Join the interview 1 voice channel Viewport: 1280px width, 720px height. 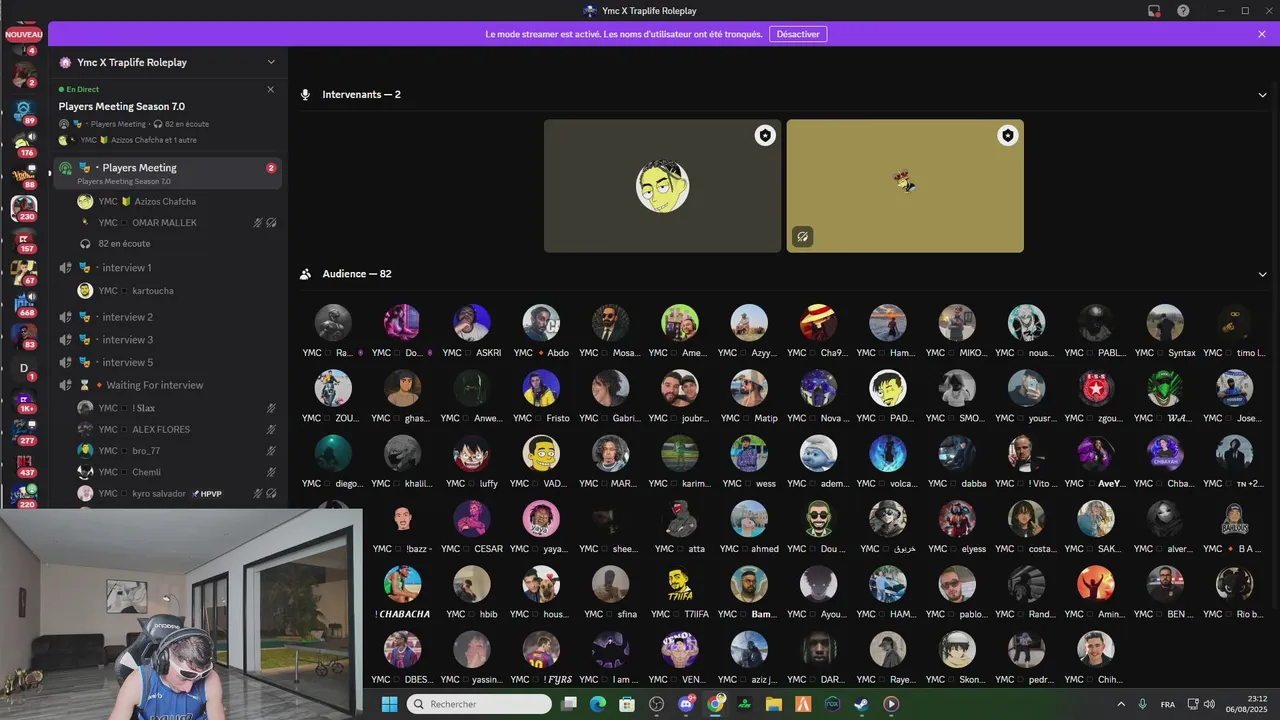coord(168,268)
